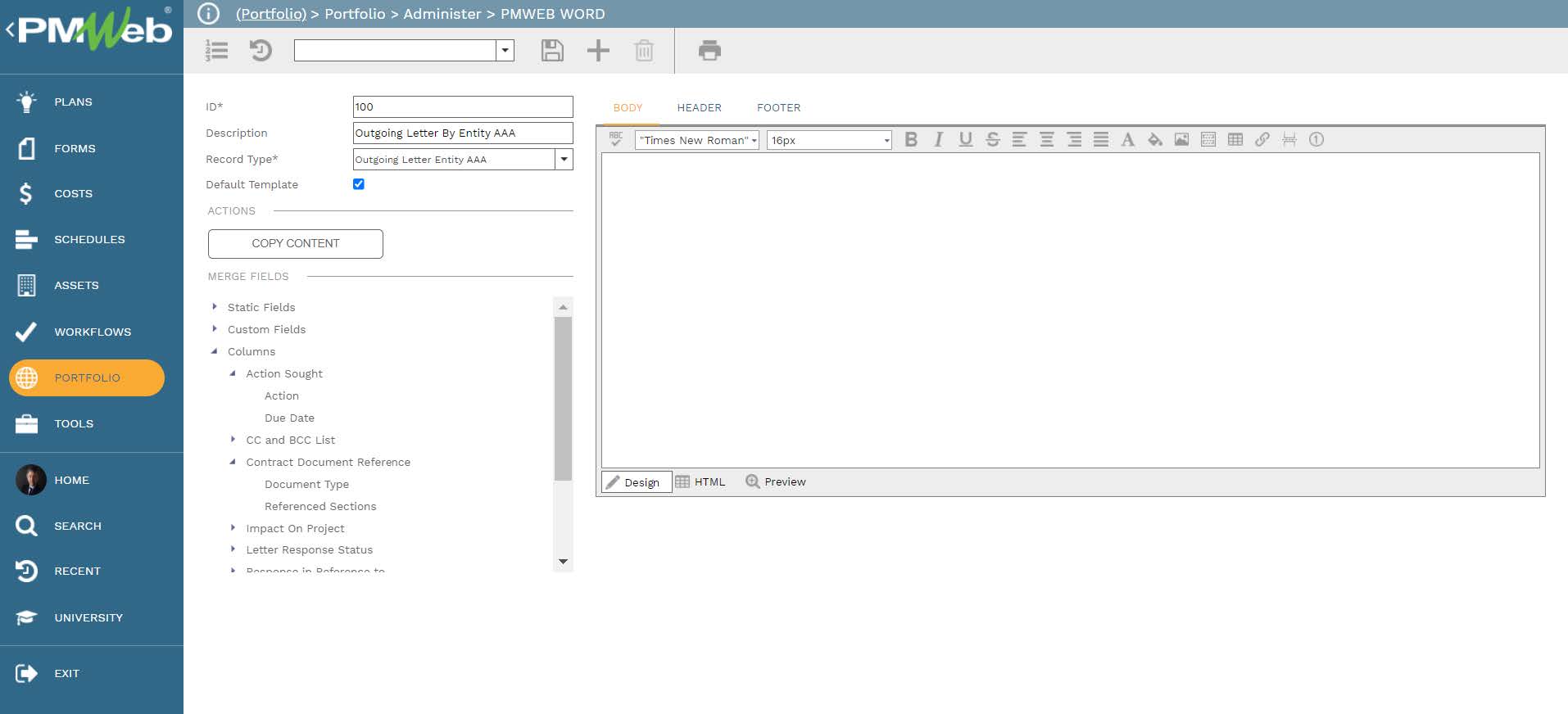Uncheck the Default Template checkbox
1568x714 pixels.
tap(359, 184)
